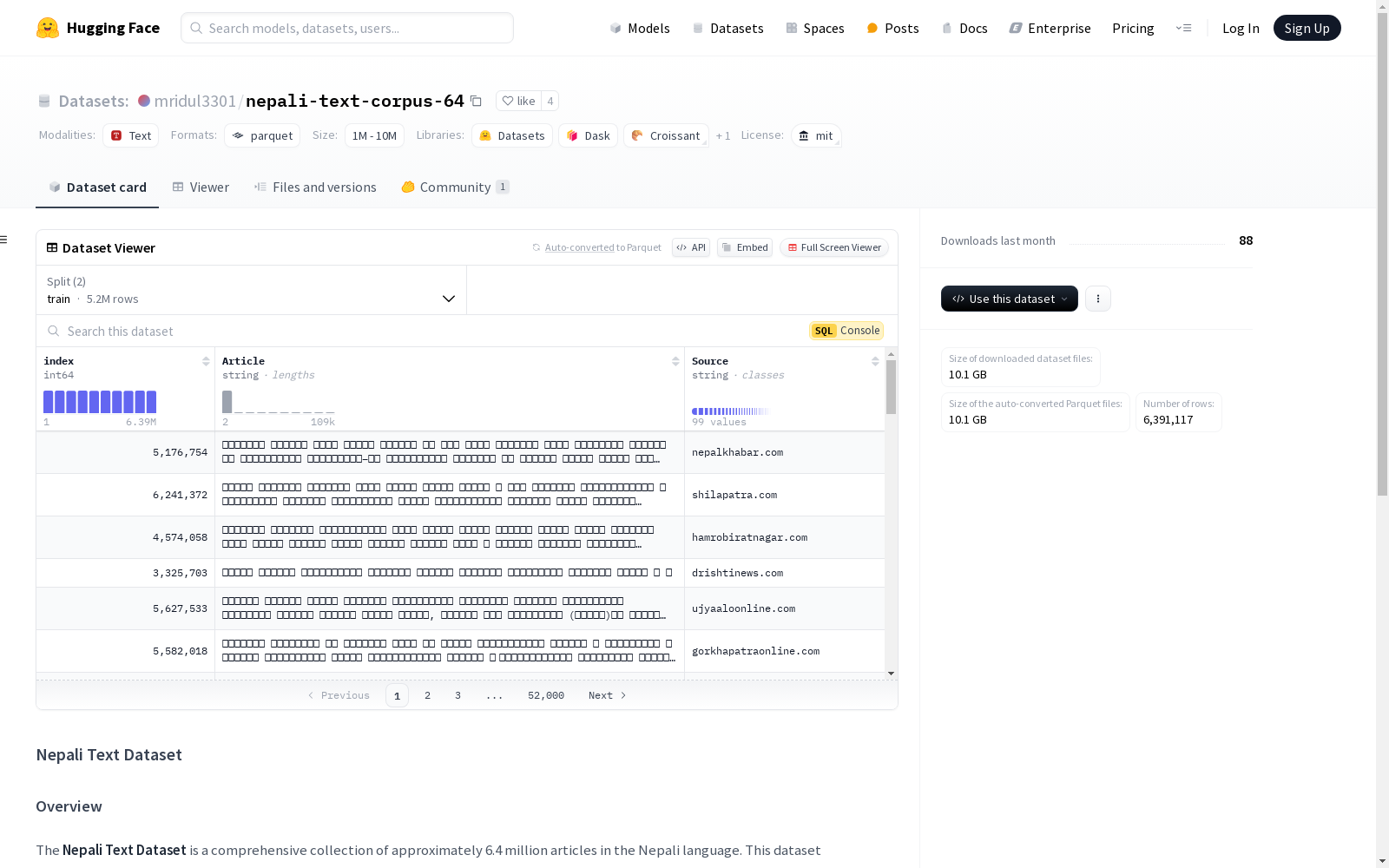Image resolution: width=1389 pixels, height=868 pixels.
Task: Go to page 3 of results
Action: (458, 695)
